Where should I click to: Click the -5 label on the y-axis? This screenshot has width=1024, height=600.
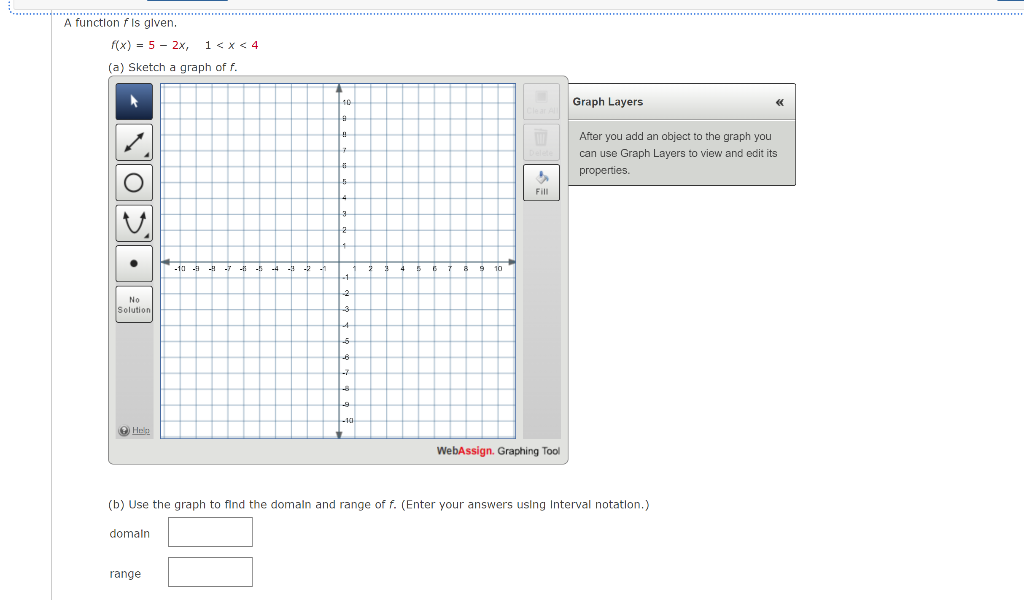346,341
